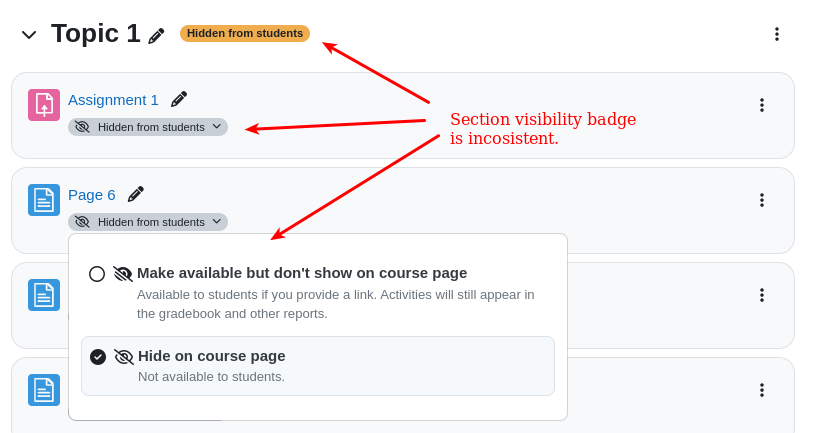813x433 pixels.
Task: Open the Page 6 link
Action: click(x=91, y=195)
